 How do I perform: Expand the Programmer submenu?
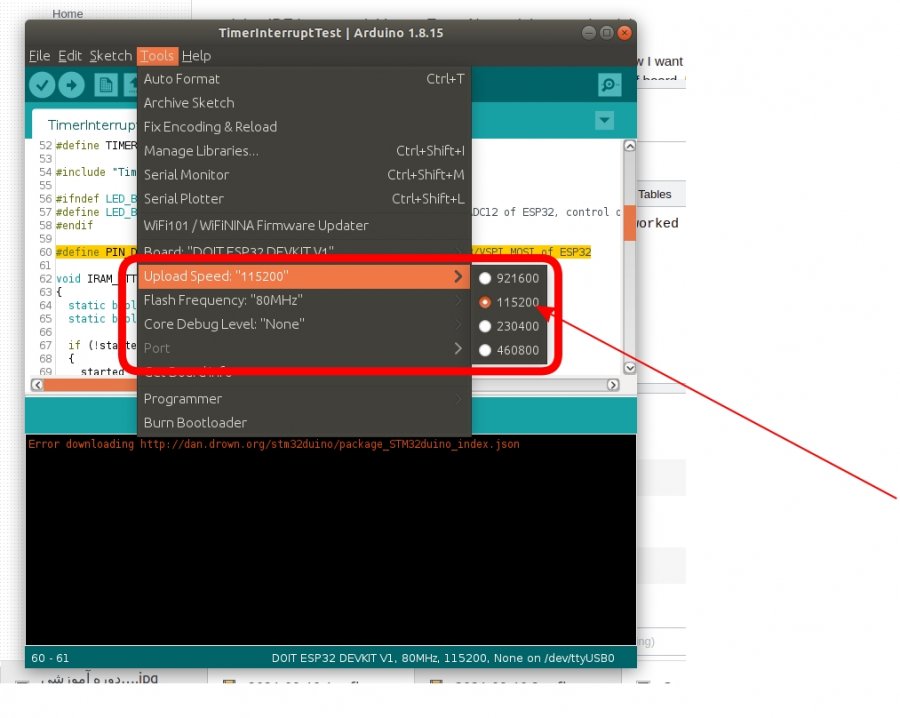(304, 399)
